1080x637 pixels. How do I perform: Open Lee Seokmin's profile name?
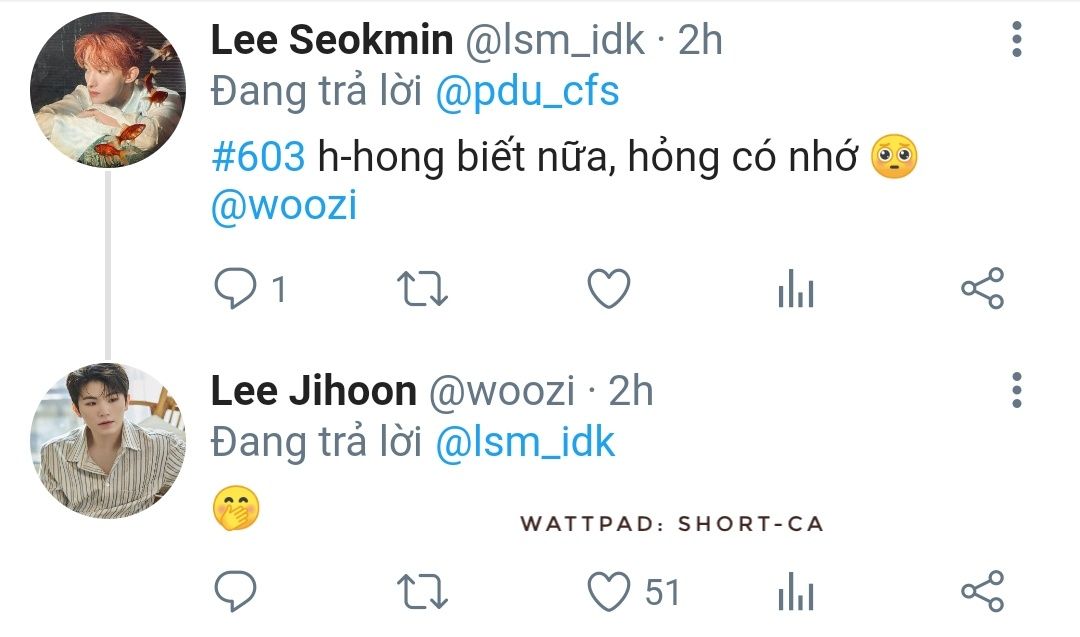pyautogui.click(x=332, y=40)
